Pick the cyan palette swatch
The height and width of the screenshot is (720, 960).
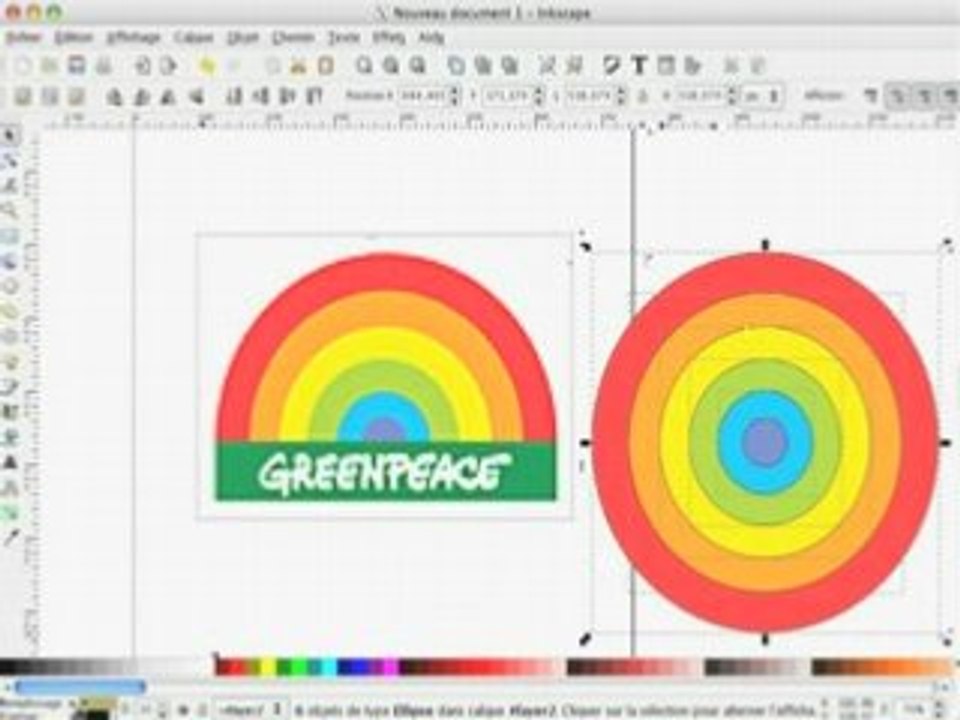click(329, 666)
